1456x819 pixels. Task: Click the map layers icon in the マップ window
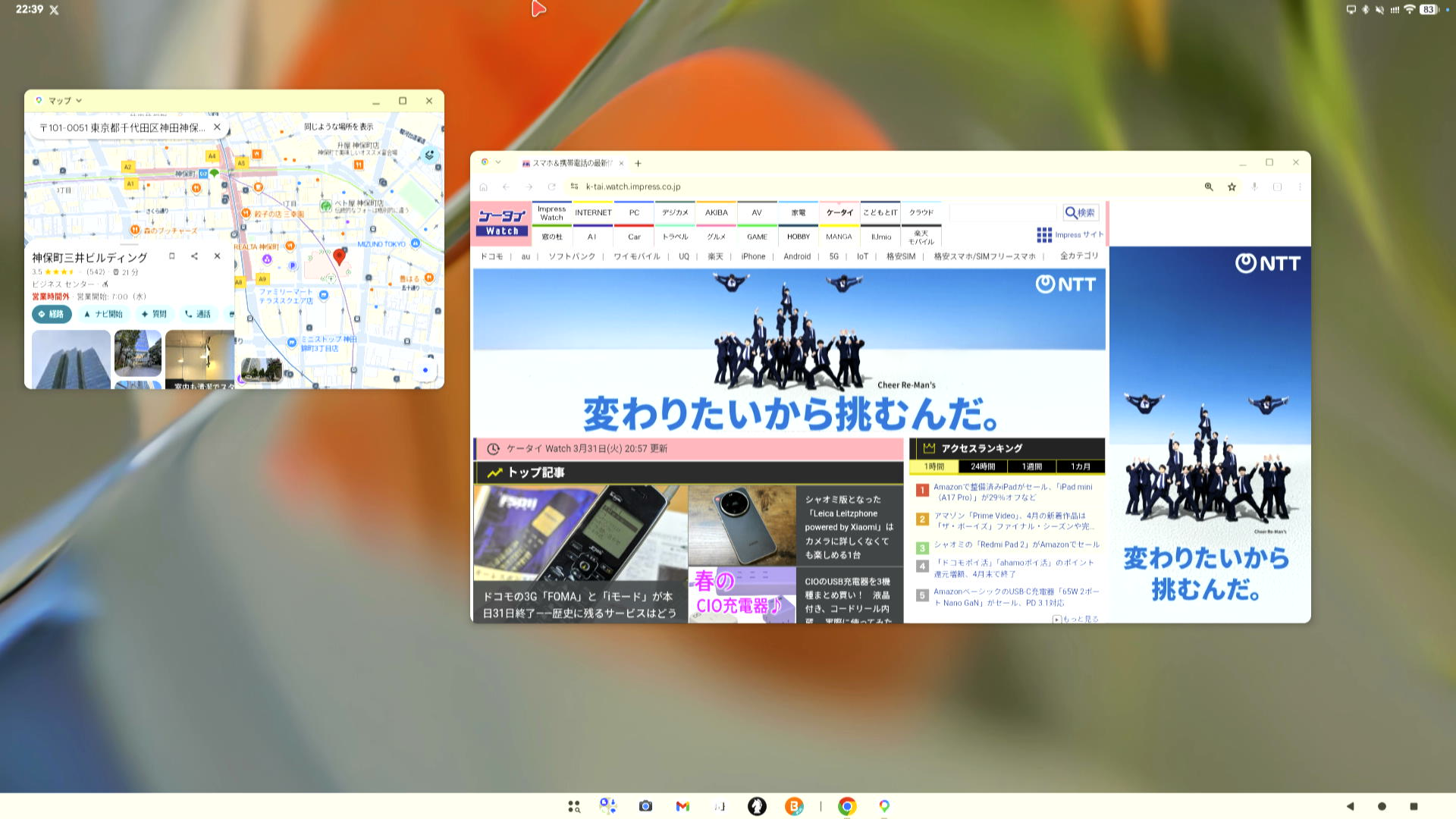(x=428, y=155)
